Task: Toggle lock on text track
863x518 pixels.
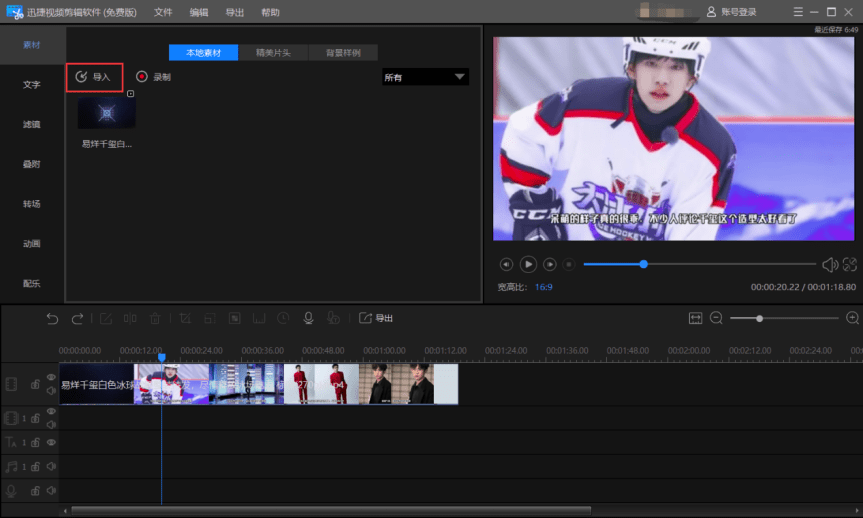Action: coord(35,442)
